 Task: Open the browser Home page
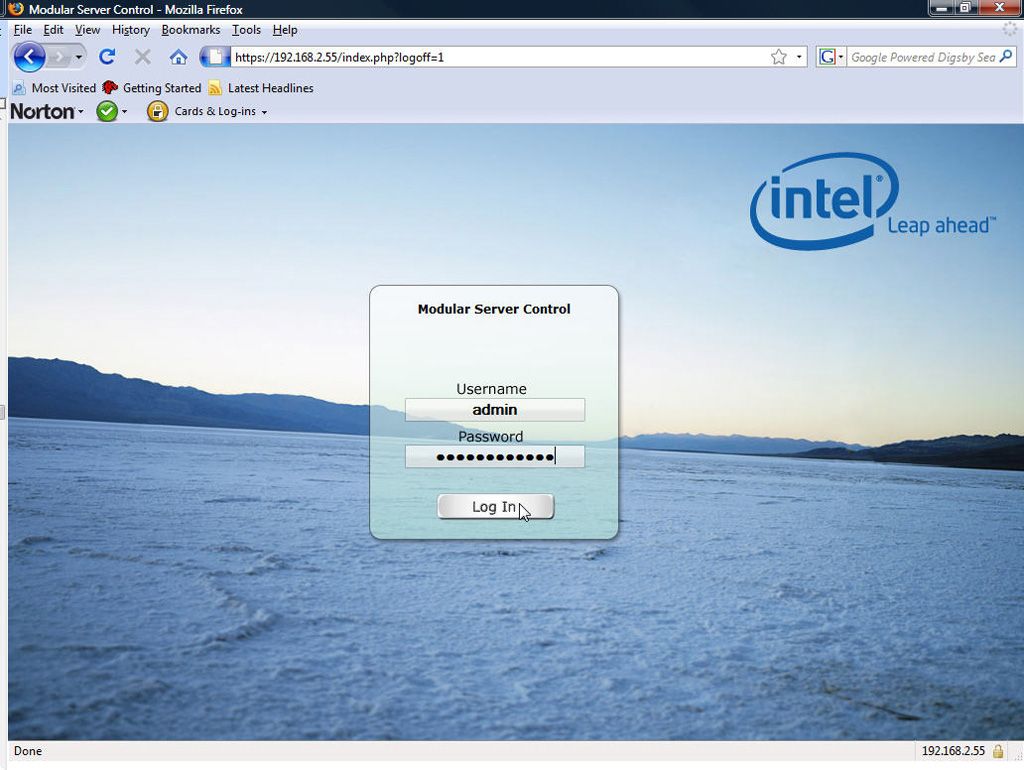[178, 57]
